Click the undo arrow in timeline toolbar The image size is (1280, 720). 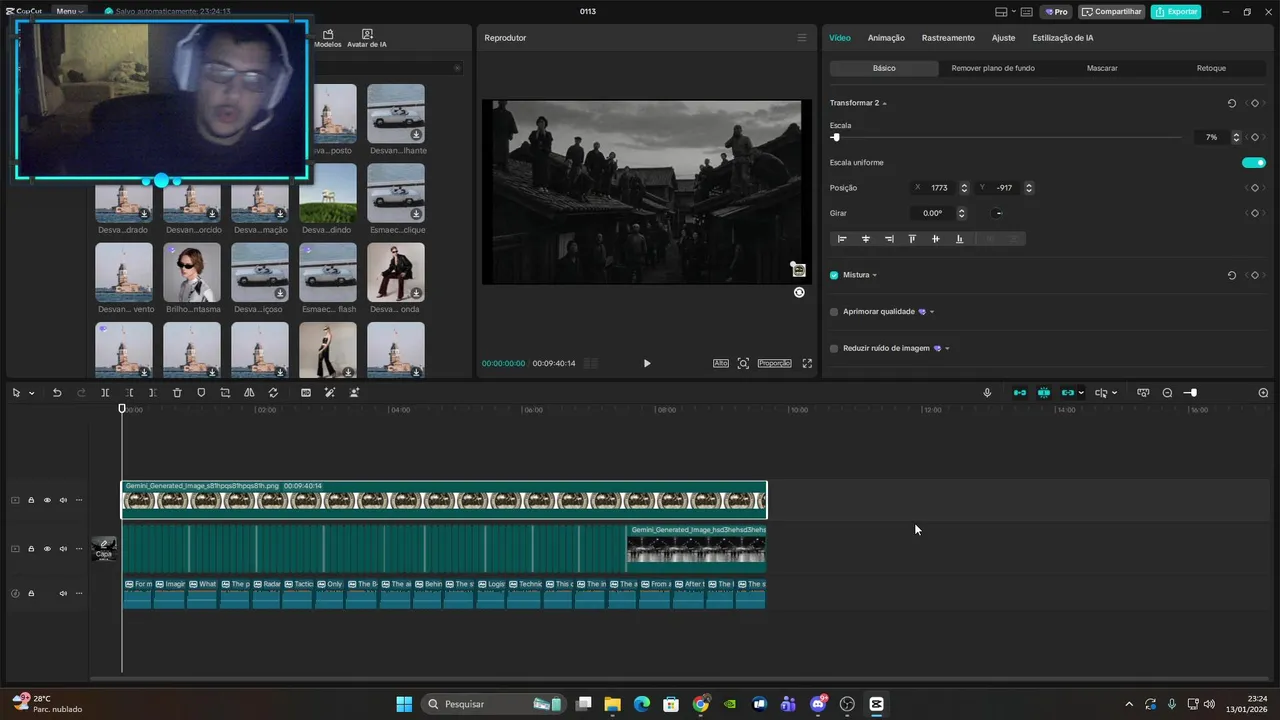tap(57, 393)
